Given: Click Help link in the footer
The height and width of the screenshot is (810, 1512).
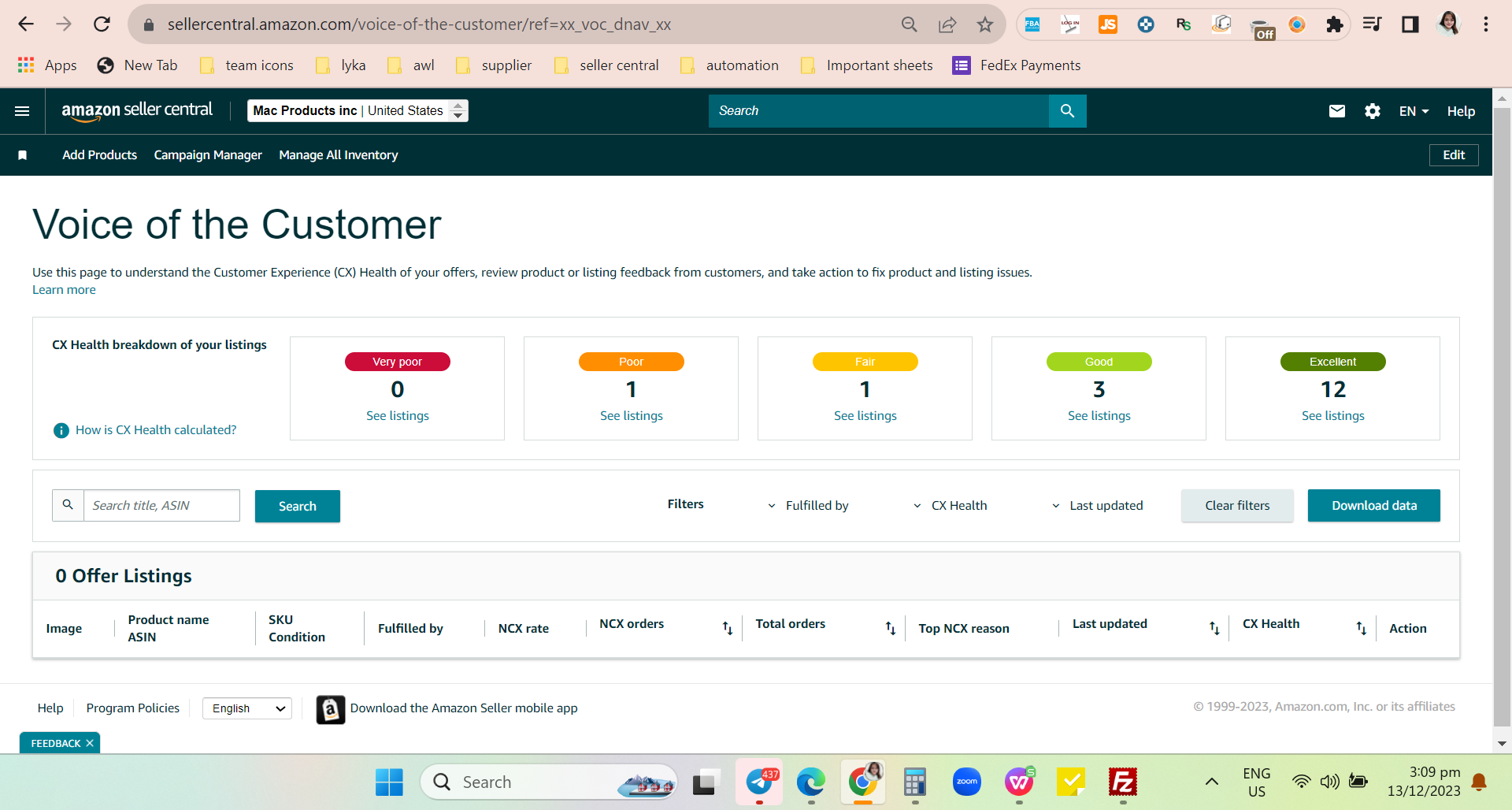Looking at the screenshot, I should click(x=50, y=708).
